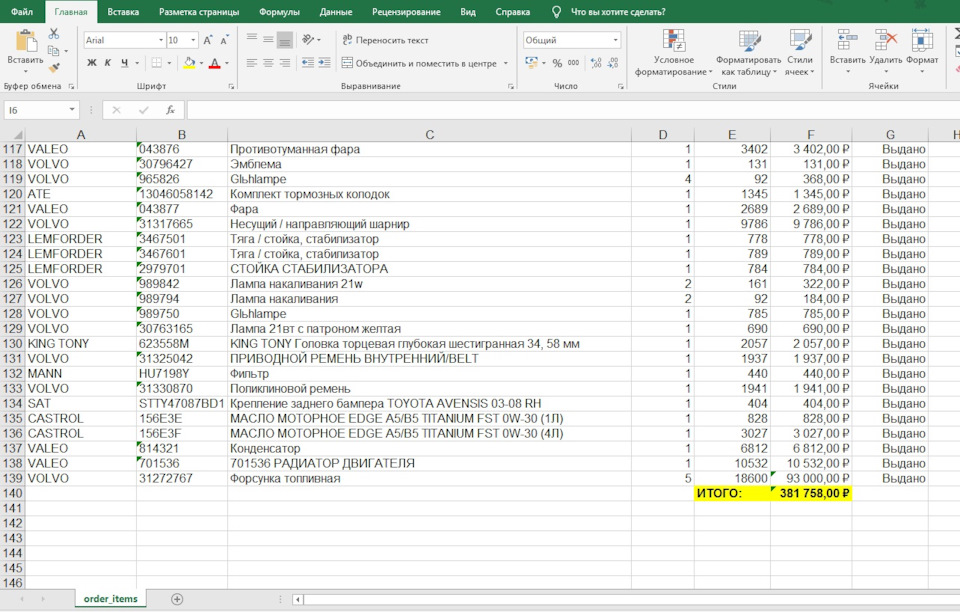Click the Insert Function fx icon
The image size is (960, 612).
[170, 110]
